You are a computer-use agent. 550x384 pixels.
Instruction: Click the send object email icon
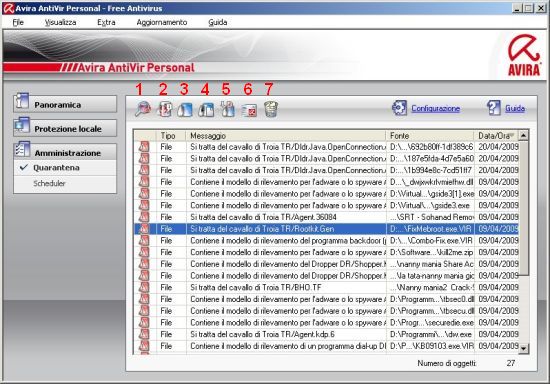tap(249, 110)
